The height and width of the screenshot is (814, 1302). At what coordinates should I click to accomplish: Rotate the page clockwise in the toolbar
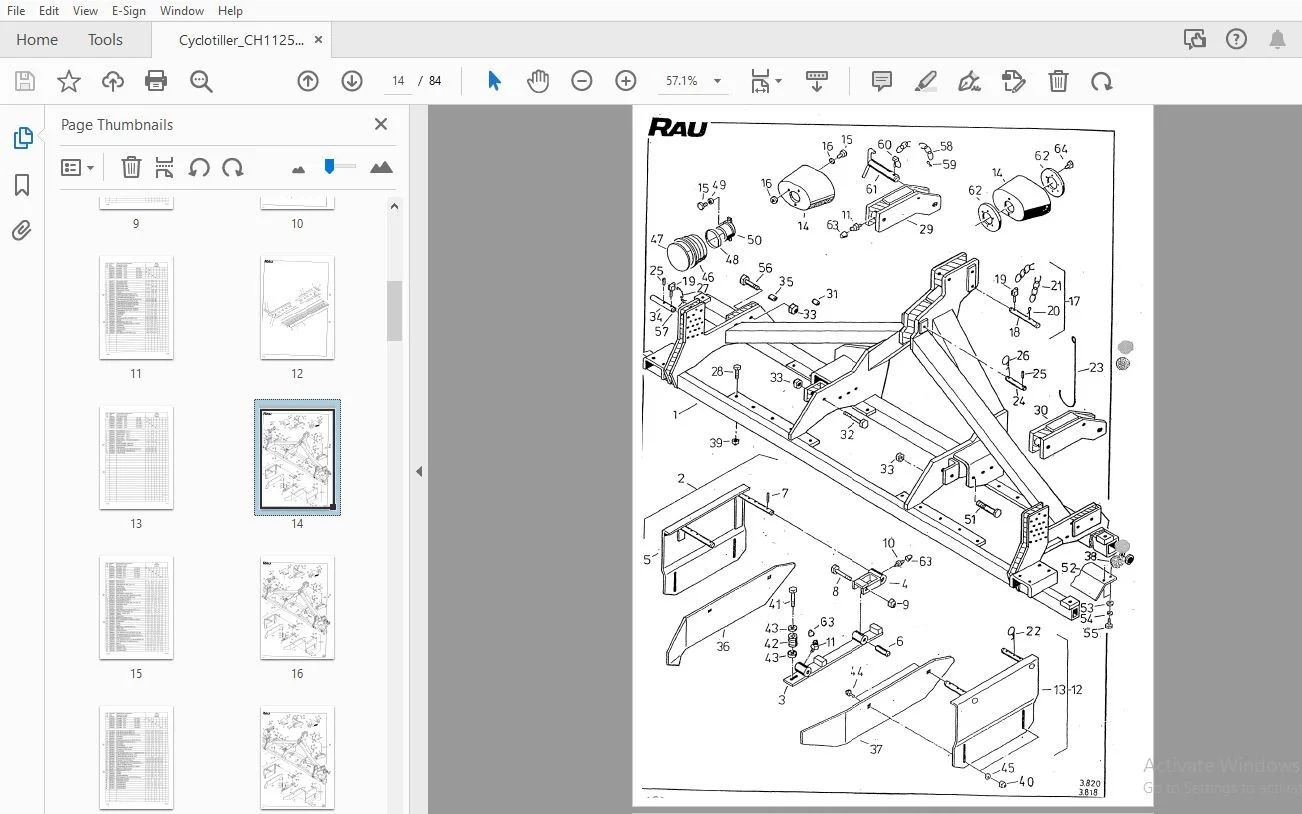[1102, 81]
